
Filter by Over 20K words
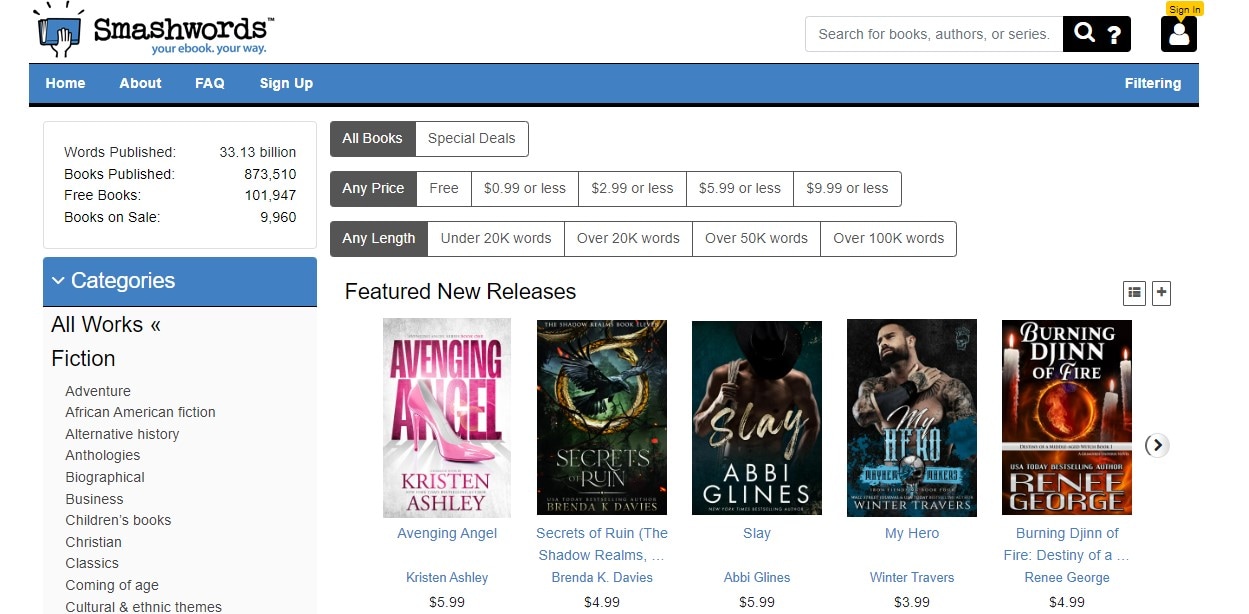[628, 238]
